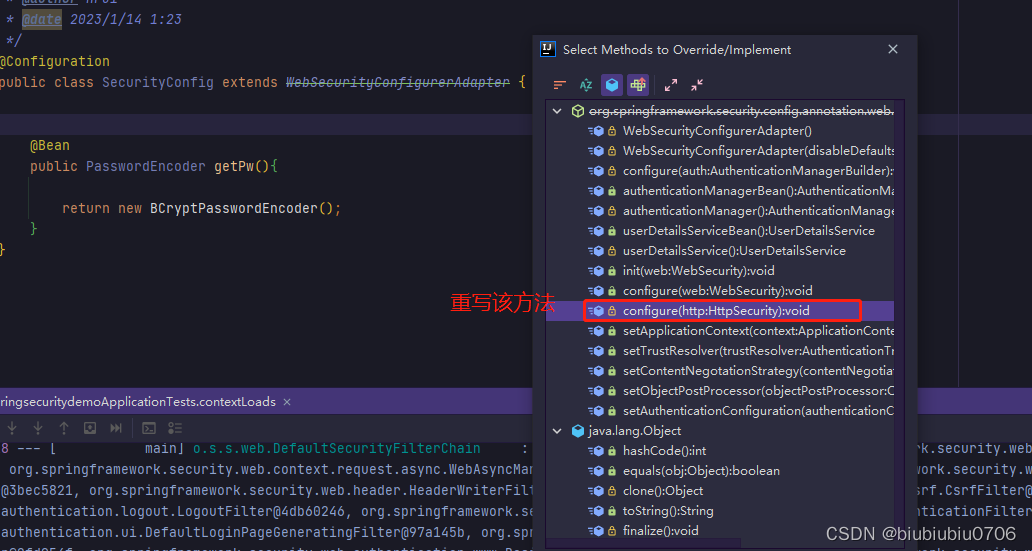Select clone():Object method row
This screenshot has width=1032, height=551.
pos(720,491)
